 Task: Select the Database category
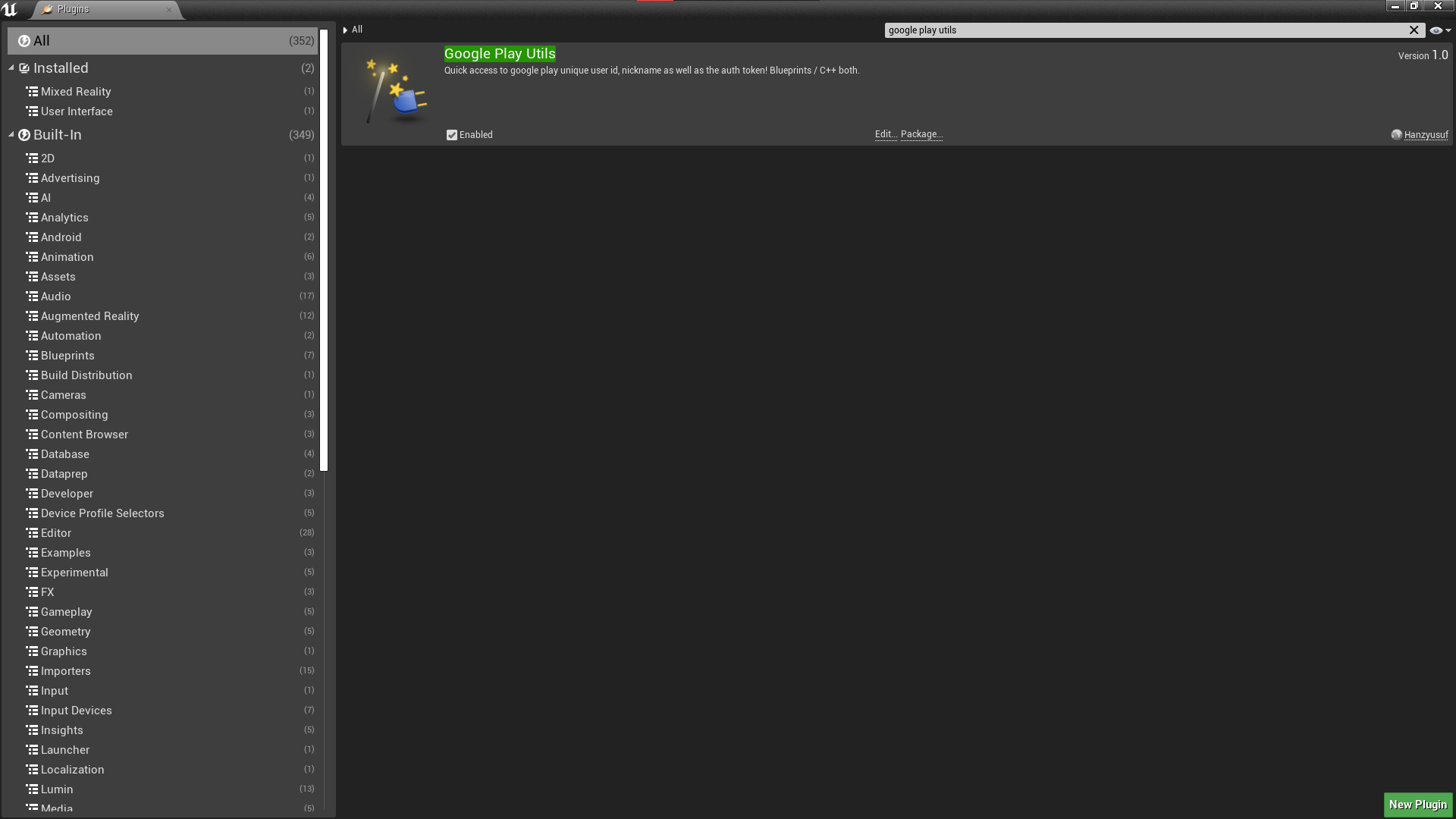pos(162,454)
